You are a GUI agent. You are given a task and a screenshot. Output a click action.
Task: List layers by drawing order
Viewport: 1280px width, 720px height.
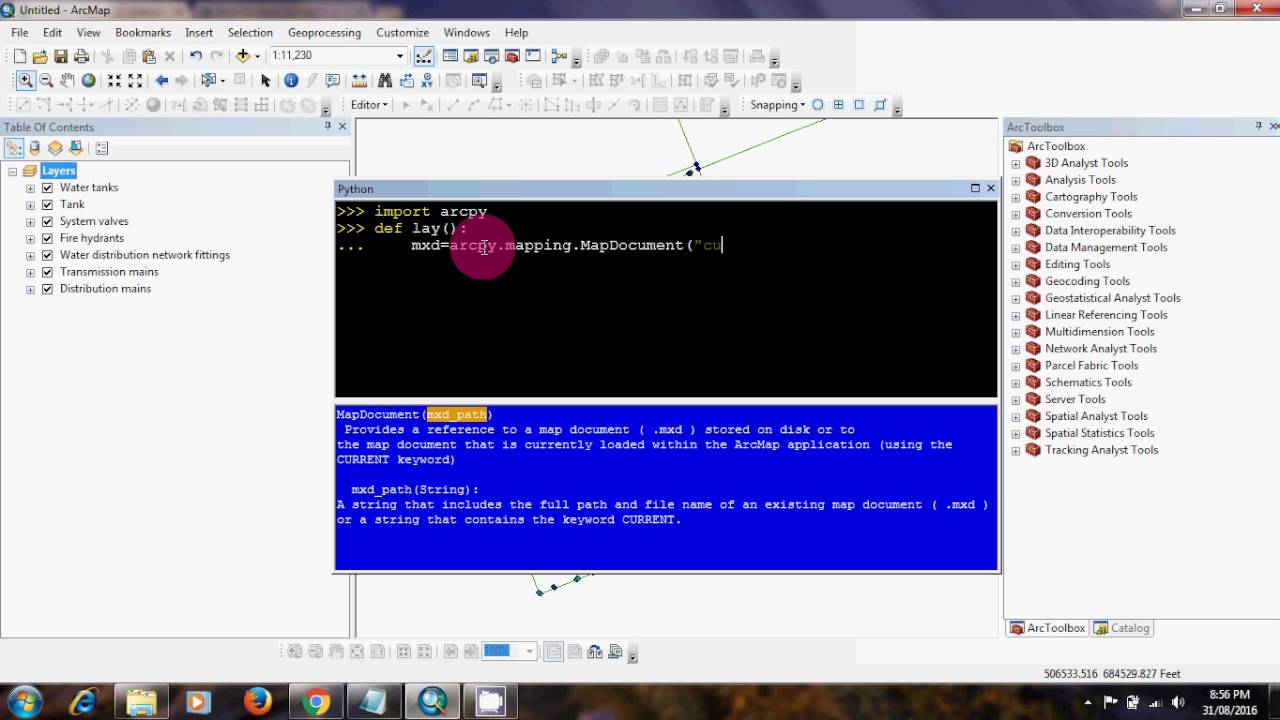tap(14, 148)
